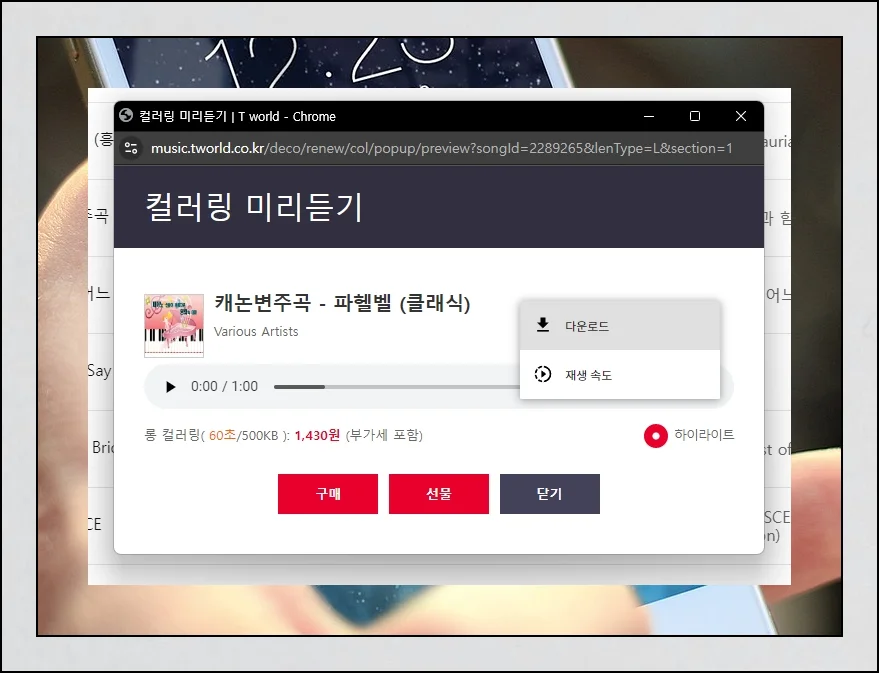Click the download arrow icon

pos(543,325)
